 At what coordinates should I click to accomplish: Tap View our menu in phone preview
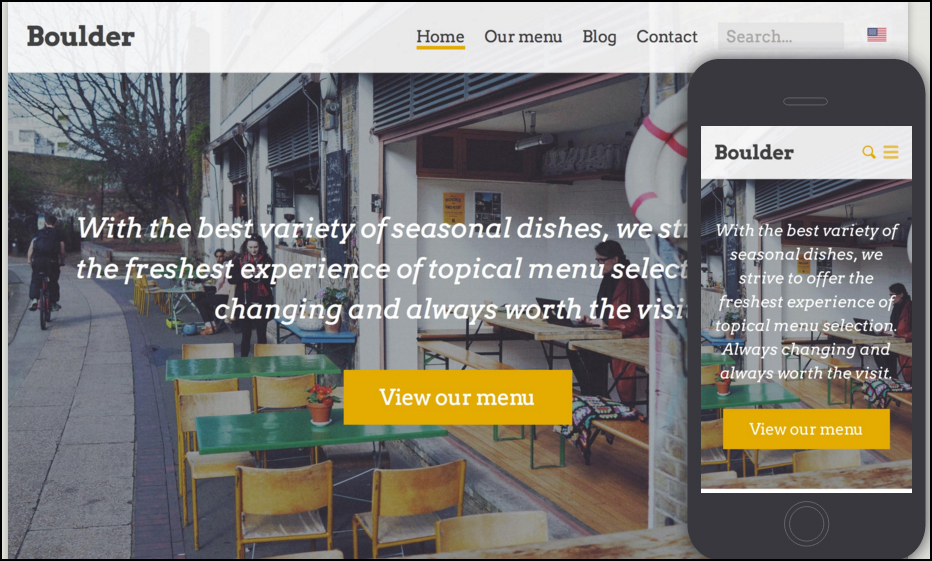(x=806, y=428)
